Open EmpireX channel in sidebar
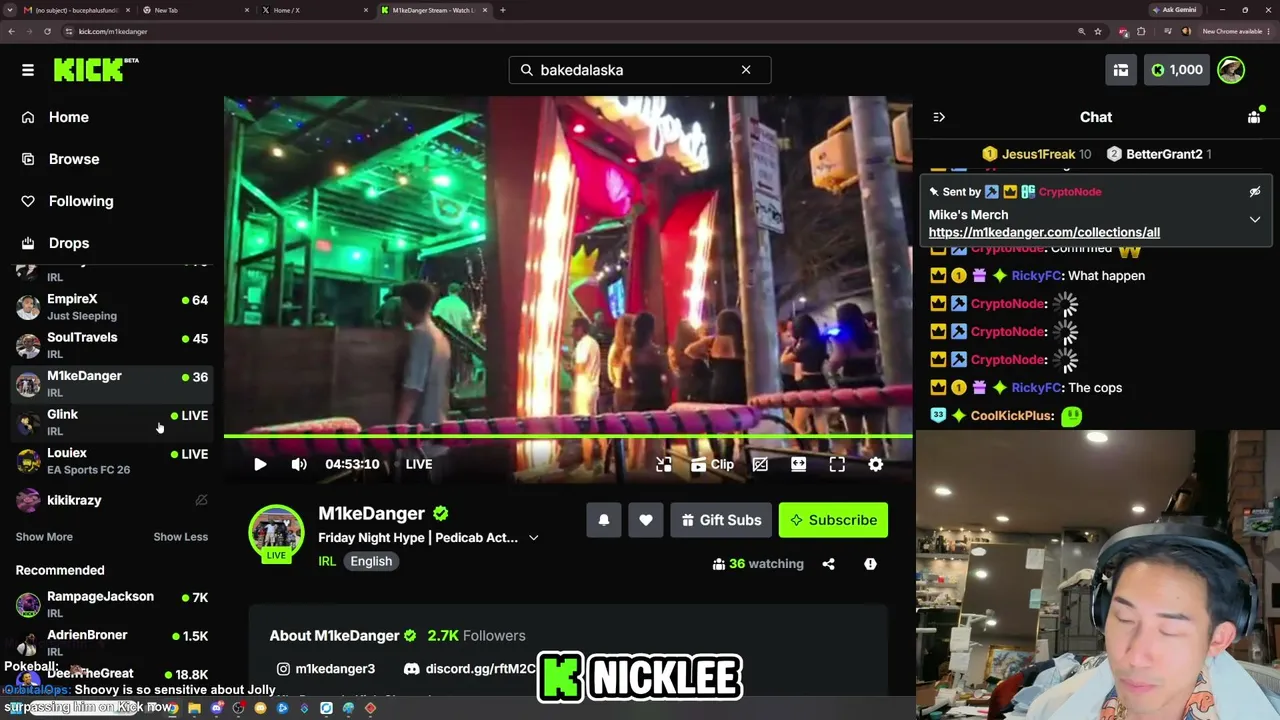 (x=112, y=307)
